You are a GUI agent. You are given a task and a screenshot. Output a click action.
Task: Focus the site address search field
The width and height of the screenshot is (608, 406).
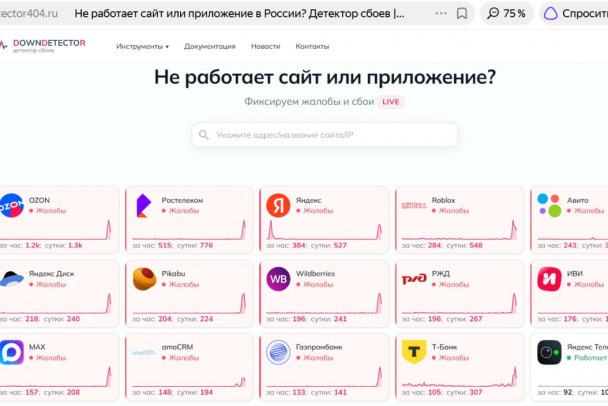[x=325, y=135]
